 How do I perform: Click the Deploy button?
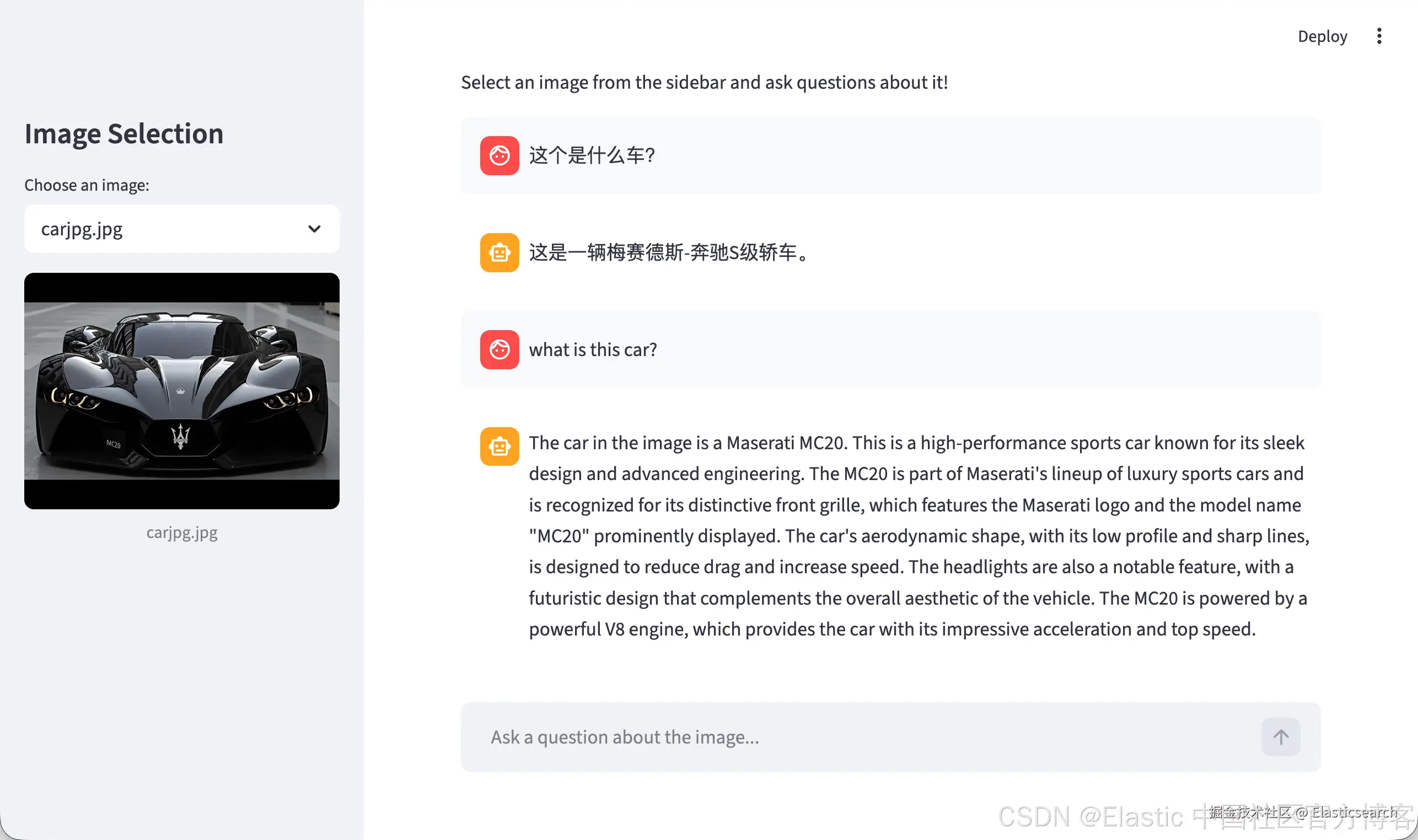coord(1322,36)
